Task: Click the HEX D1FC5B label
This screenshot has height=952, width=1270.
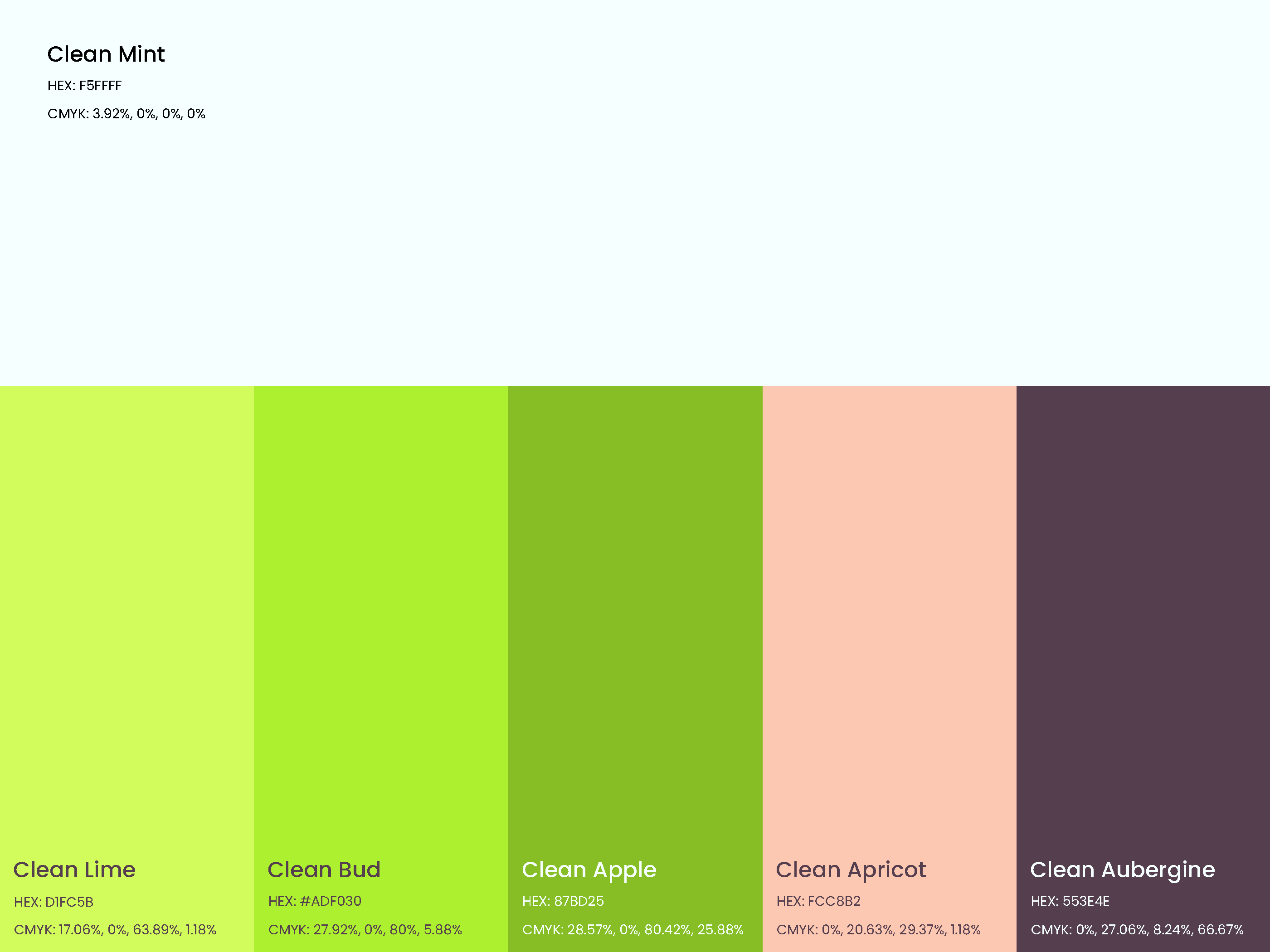Action: point(54,902)
